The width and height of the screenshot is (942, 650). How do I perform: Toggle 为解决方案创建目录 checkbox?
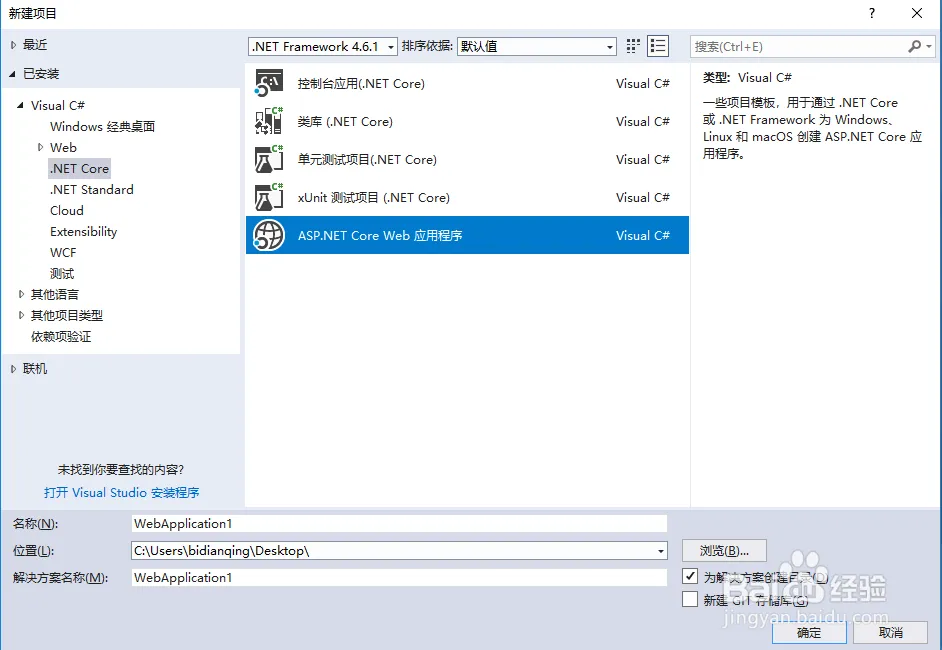click(x=690, y=576)
